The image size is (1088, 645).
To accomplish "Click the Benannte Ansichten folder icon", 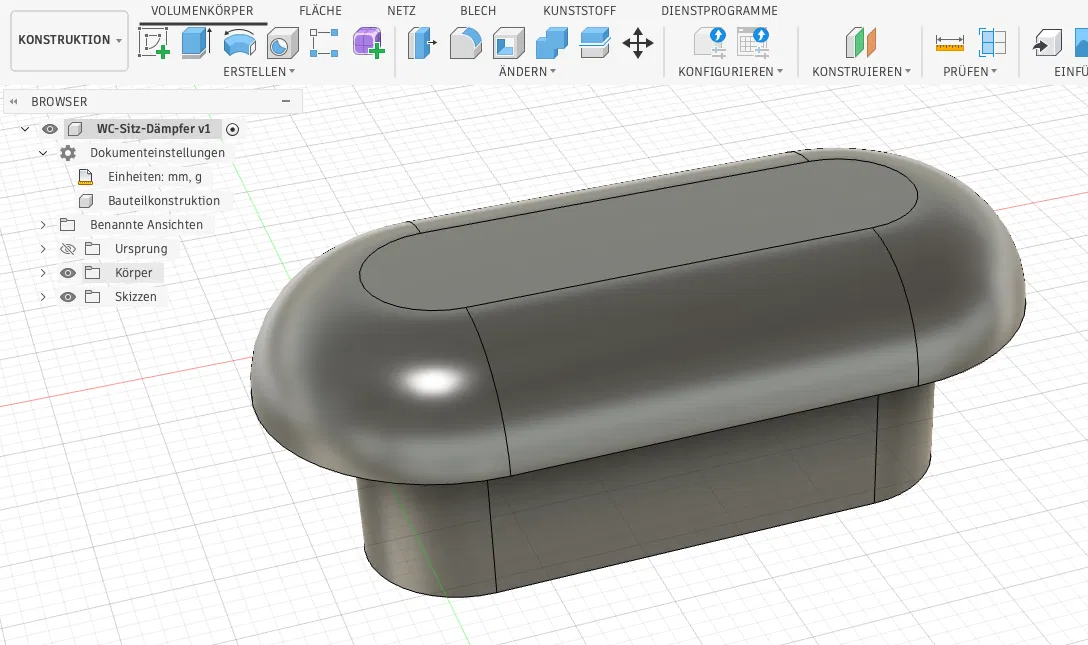I will point(67,225).
